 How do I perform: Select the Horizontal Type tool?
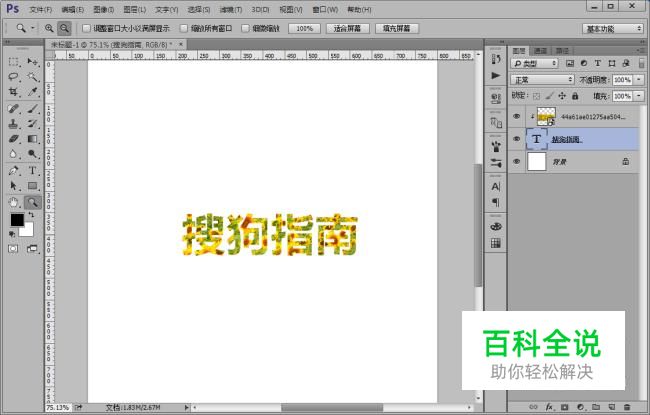coord(32,170)
